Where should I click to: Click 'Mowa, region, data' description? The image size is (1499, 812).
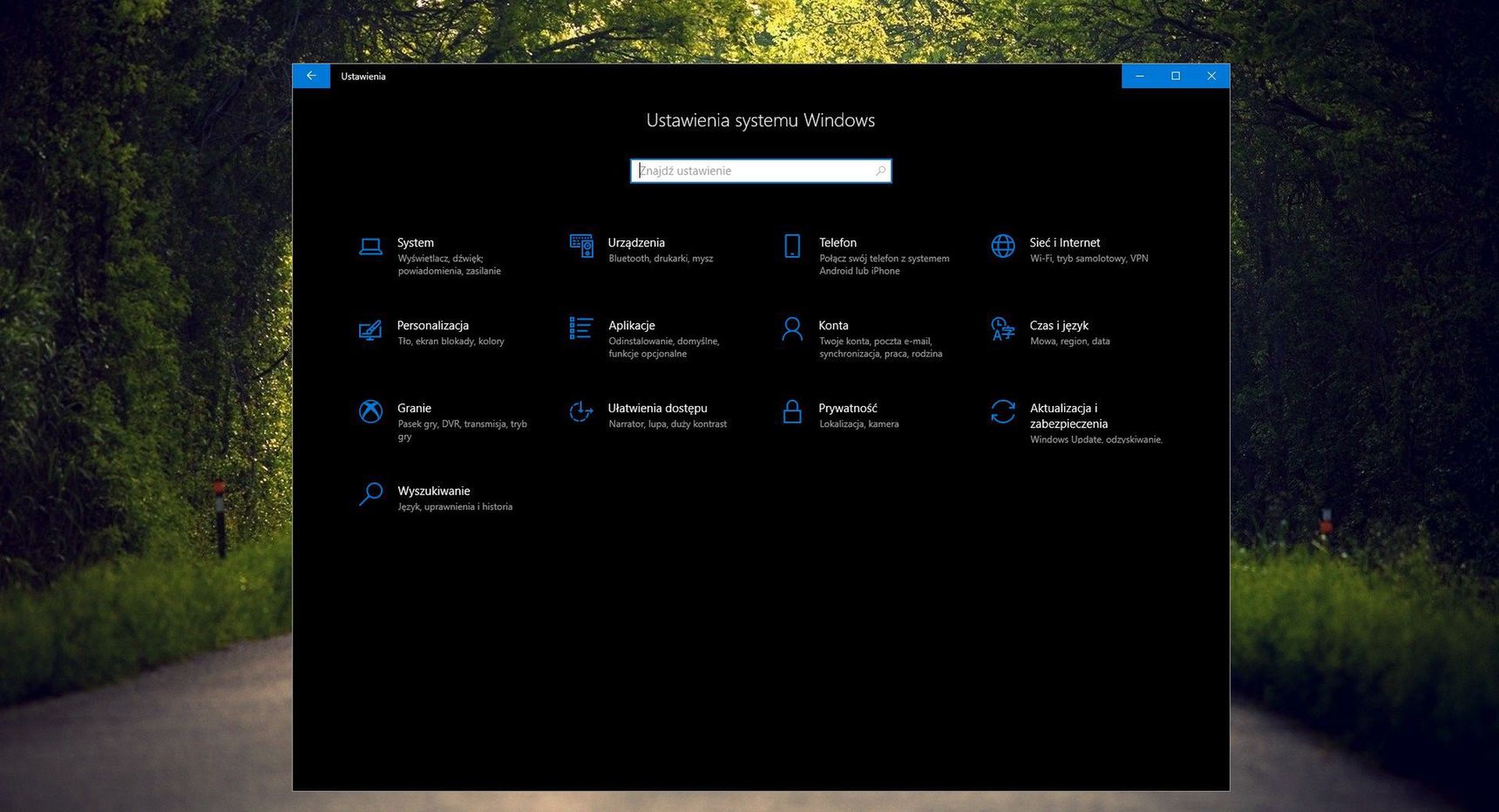(x=1070, y=342)
